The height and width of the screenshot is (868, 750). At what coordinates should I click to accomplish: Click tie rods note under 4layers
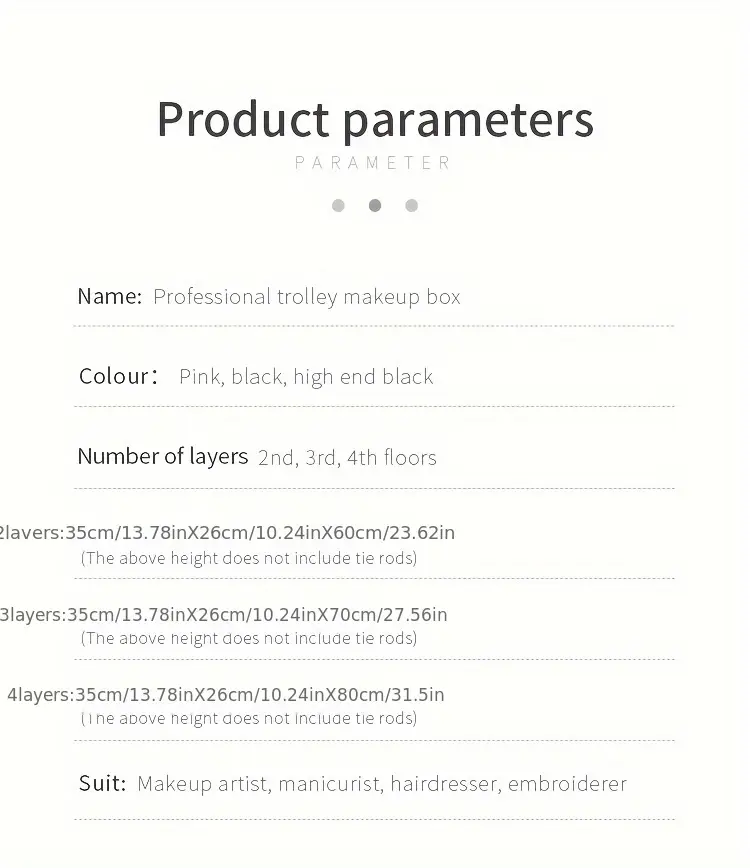pos(249,719)
